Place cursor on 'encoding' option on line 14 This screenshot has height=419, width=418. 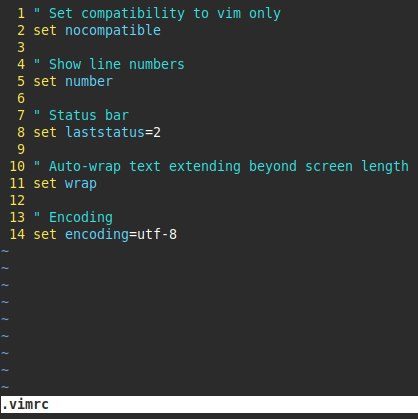click(97, 234)
